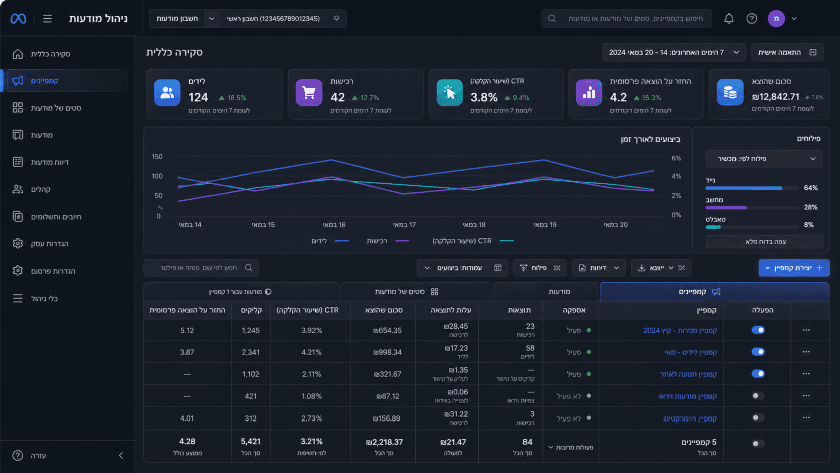Click the התאמה אישית customize button

click(787, 52)
